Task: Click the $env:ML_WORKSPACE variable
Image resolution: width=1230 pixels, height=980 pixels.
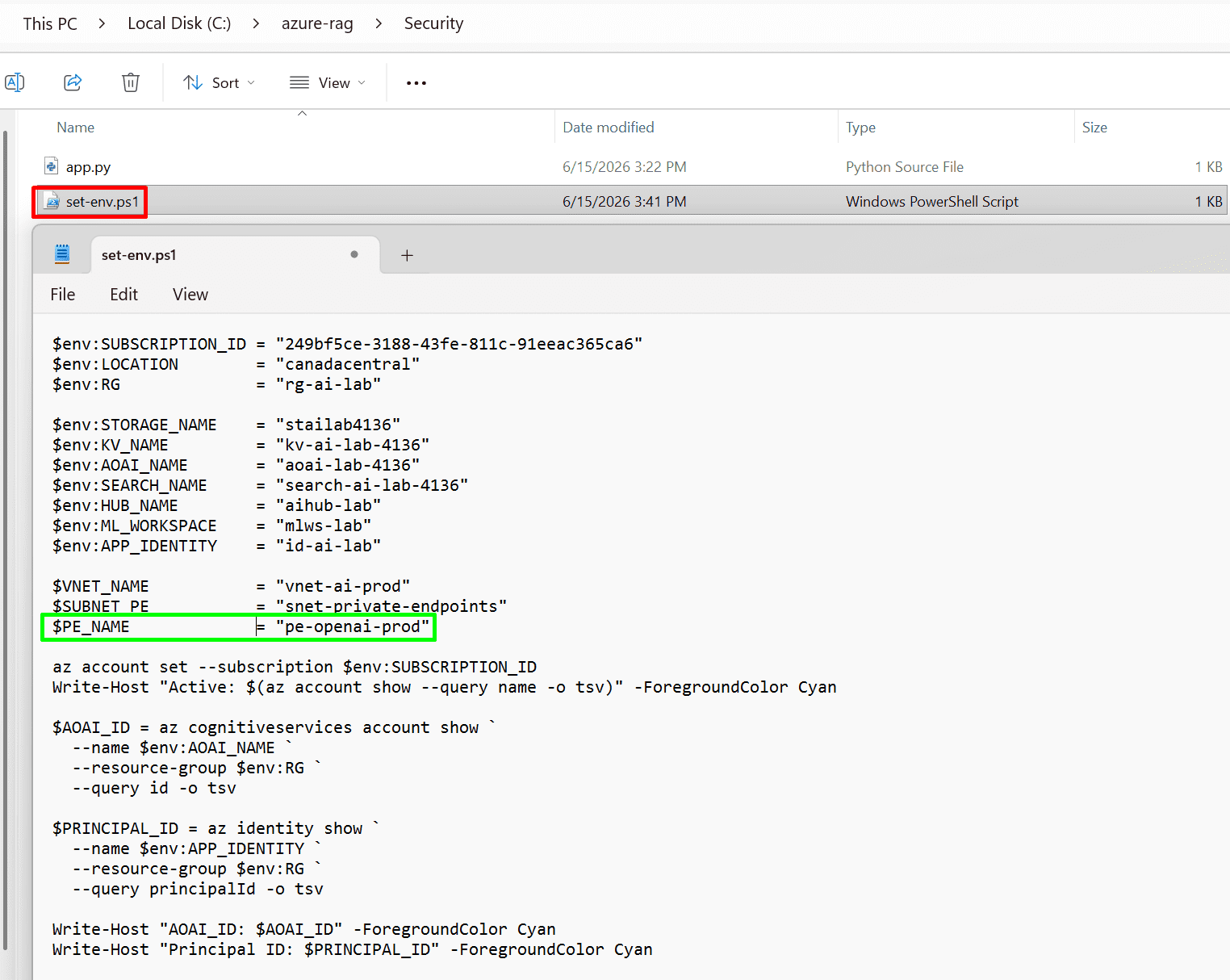Action: 135,526
